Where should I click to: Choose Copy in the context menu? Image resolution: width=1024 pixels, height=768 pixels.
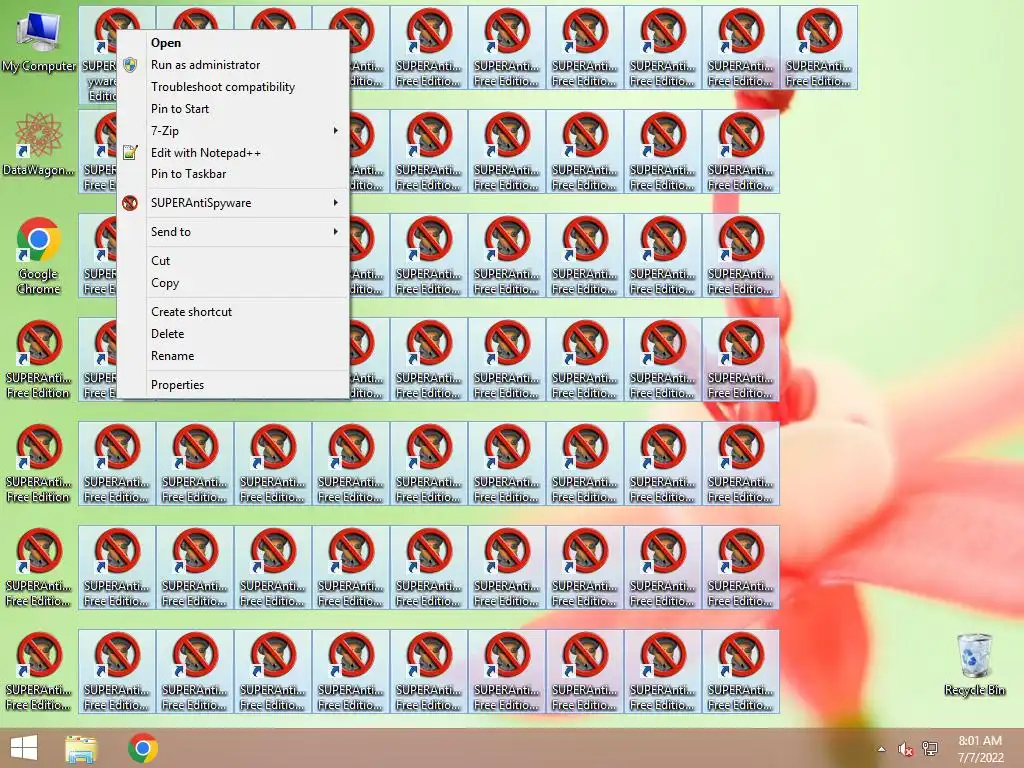tap(234, 283)
